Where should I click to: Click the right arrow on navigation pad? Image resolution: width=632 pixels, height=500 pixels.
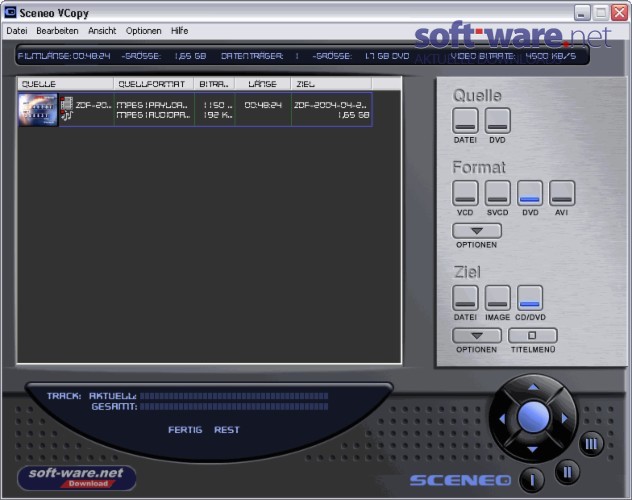tap(564, 419)
